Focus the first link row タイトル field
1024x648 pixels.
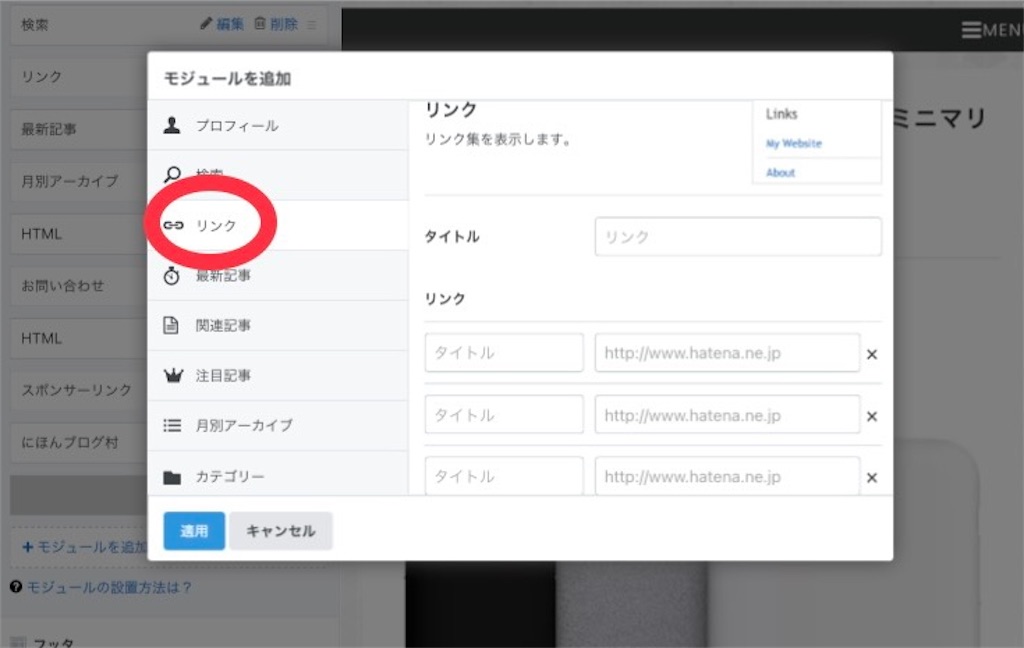click(x=504, y=353)
